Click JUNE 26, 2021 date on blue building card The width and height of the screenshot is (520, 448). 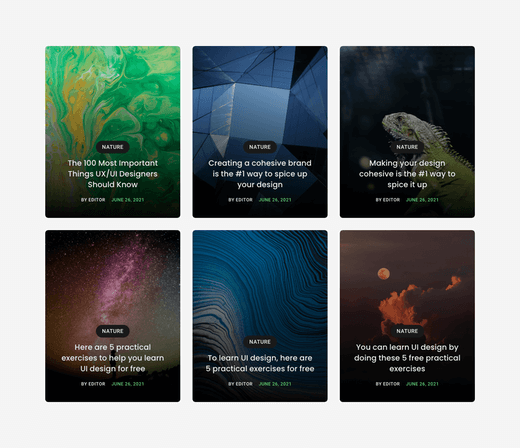275,200
